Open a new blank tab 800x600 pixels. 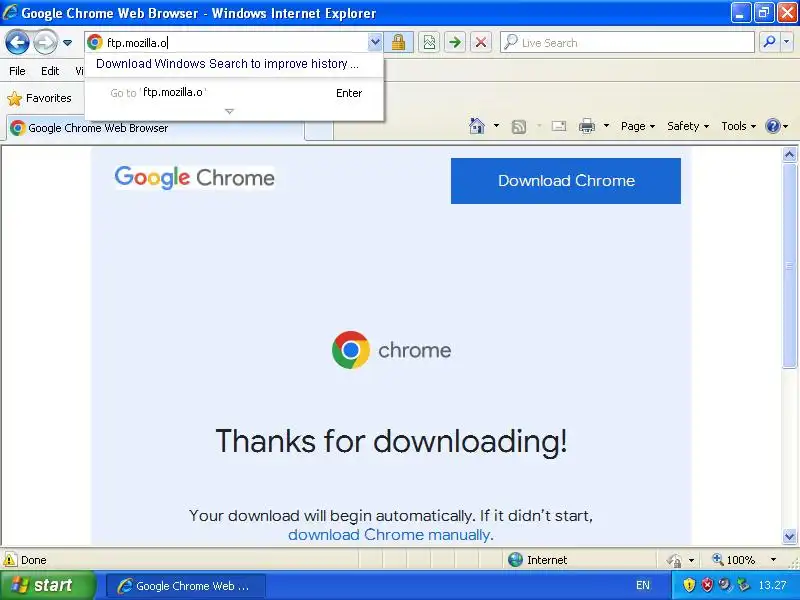pyautogui.click(x=319, y=131)
